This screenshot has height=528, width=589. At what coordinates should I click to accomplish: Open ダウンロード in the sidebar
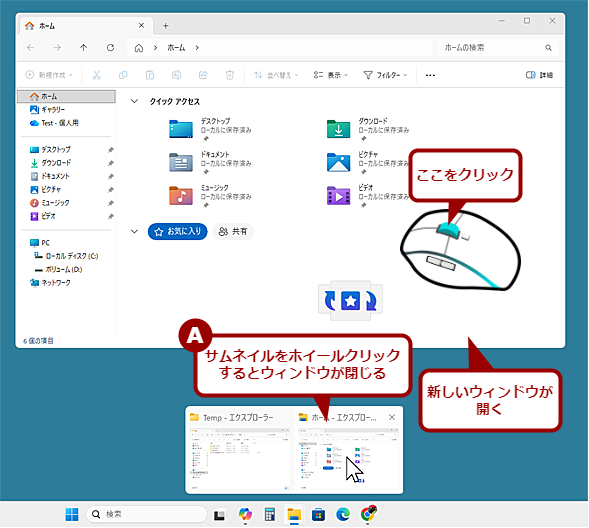tap(50, 163)
